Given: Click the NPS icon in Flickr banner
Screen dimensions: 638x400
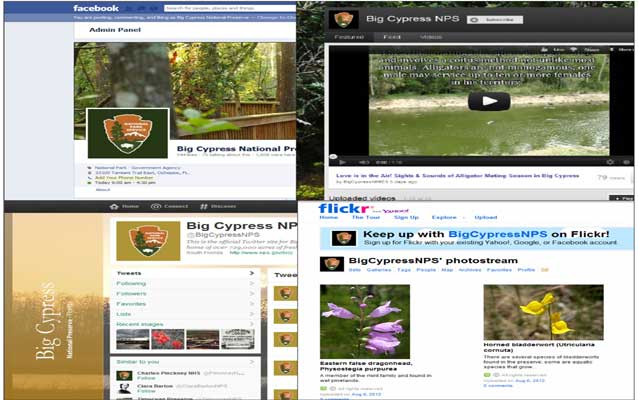Looking at the screenshot, I should coord(344,238).
